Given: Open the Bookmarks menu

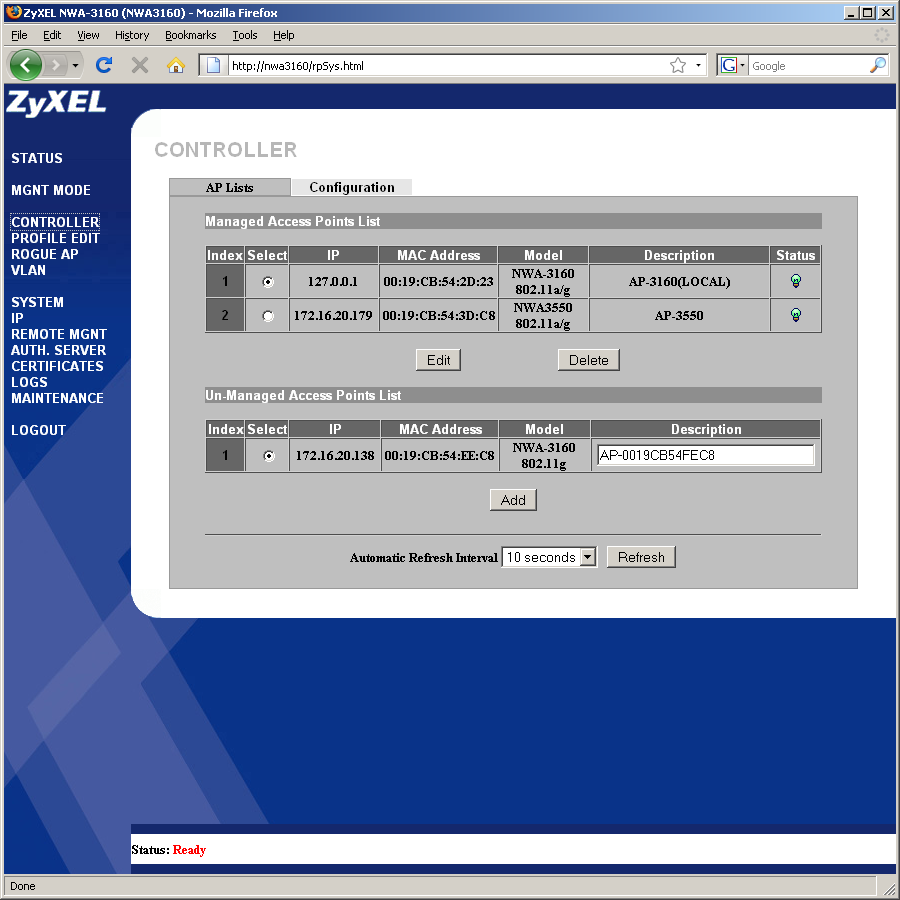Looking at the screenshot, I should [x=191, y=35].
